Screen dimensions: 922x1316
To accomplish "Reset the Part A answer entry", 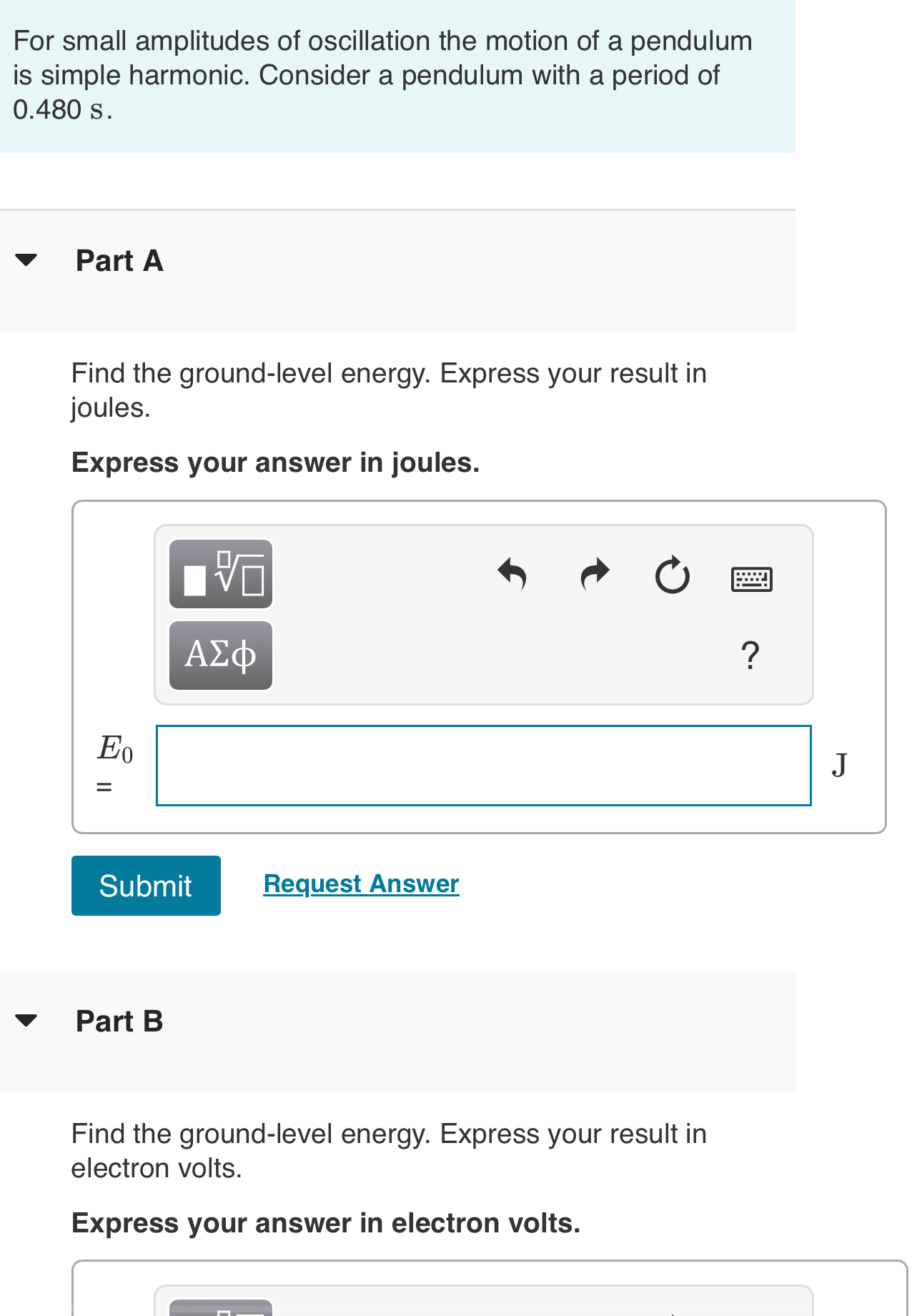I will pyautogui.click(x=673, y=575).
